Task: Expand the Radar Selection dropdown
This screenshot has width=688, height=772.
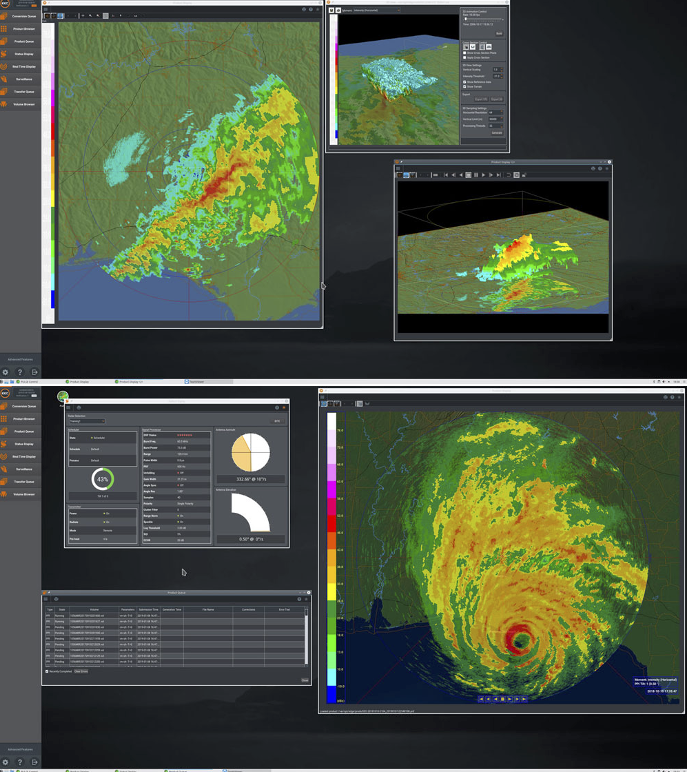Action: (86, 422)
